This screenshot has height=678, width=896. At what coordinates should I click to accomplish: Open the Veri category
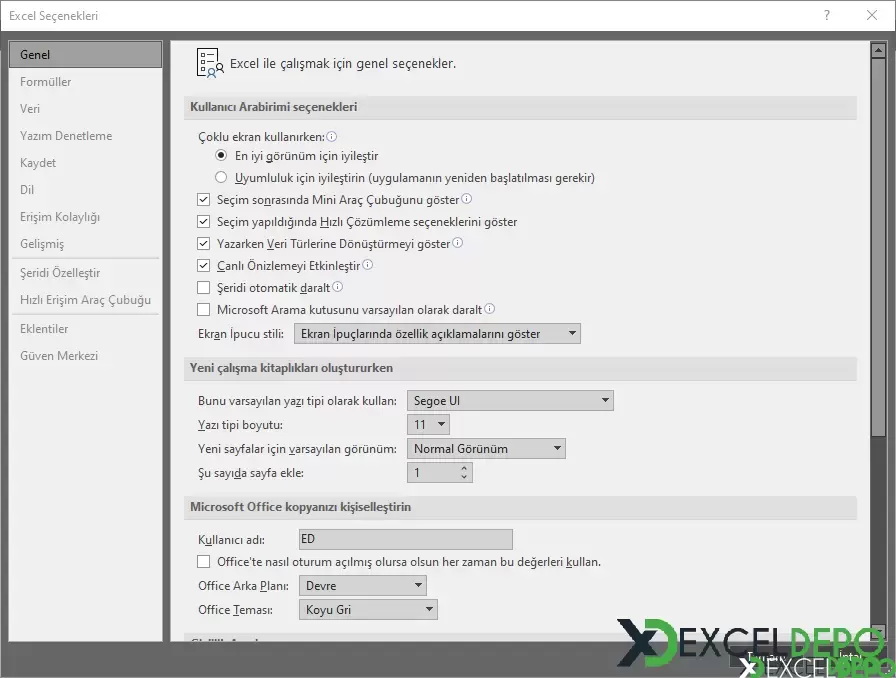click(86, 109)
